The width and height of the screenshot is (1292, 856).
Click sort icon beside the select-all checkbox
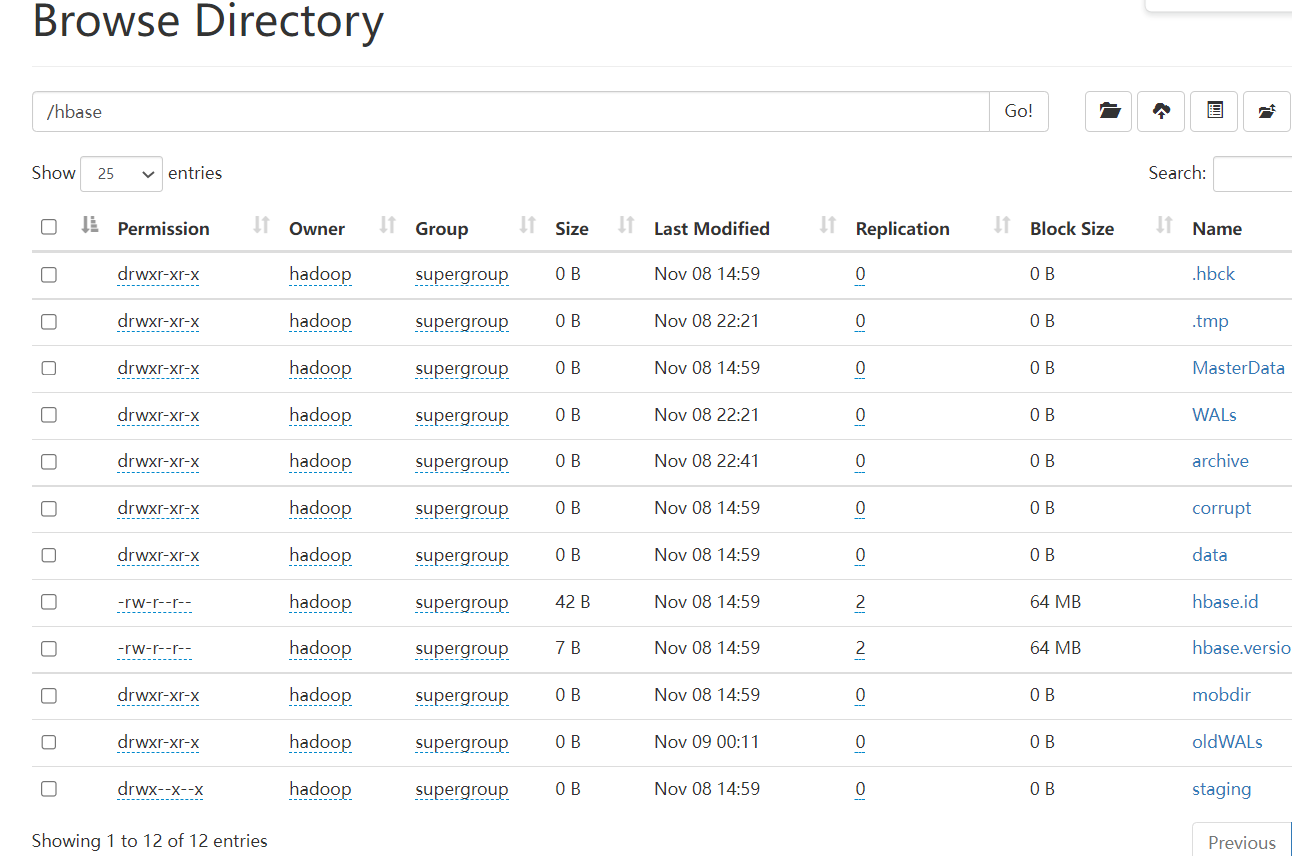click(x=90, y=226)
